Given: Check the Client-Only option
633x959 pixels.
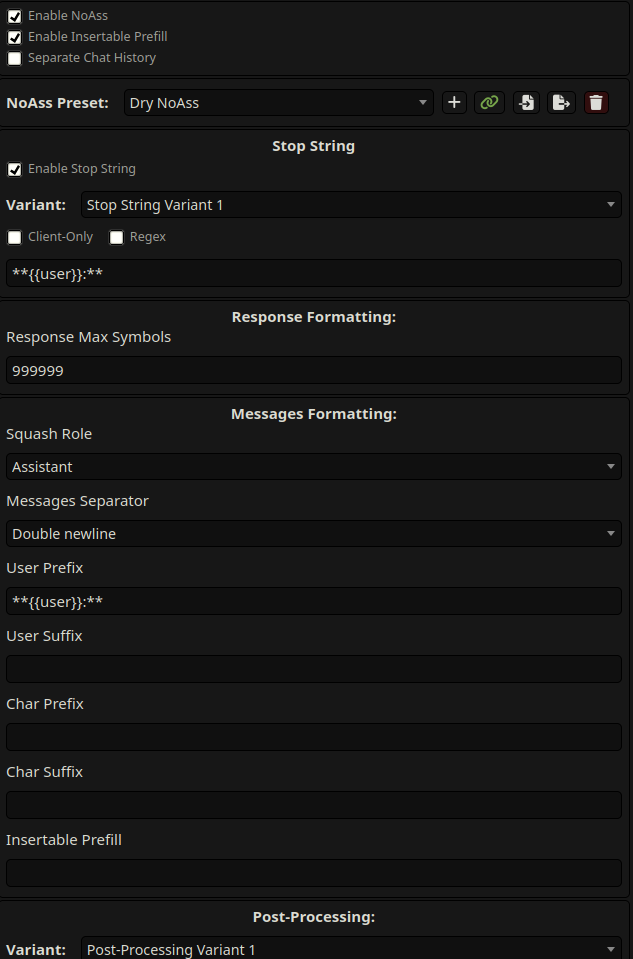Looking at the screenshot, I should tap(15, 237).
